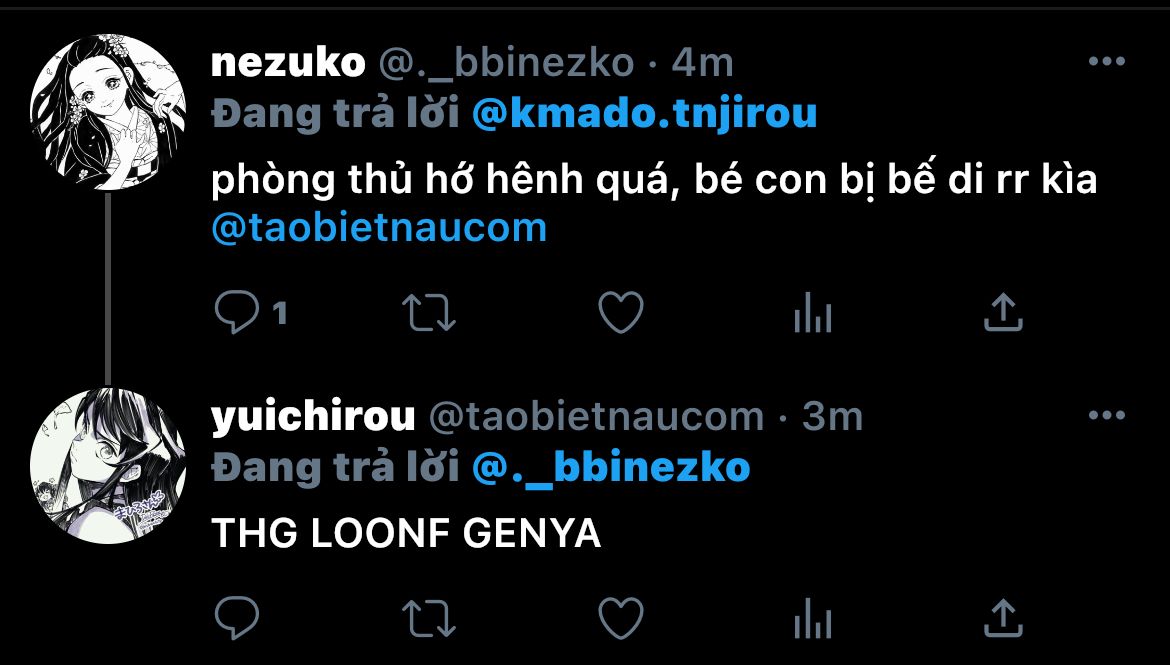Reply to nezuko's tweet
1170x665 pixels.
click(x=237, y=314)
